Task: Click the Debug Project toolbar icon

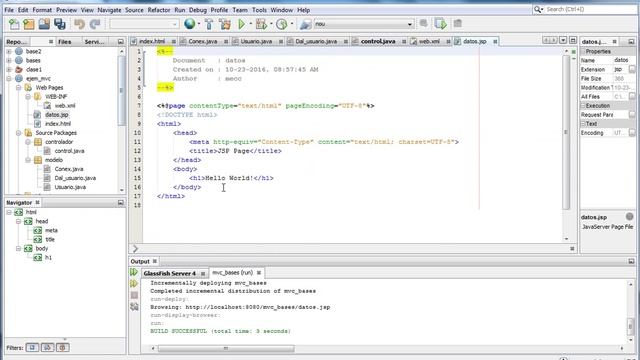Action: click(261, 24)
